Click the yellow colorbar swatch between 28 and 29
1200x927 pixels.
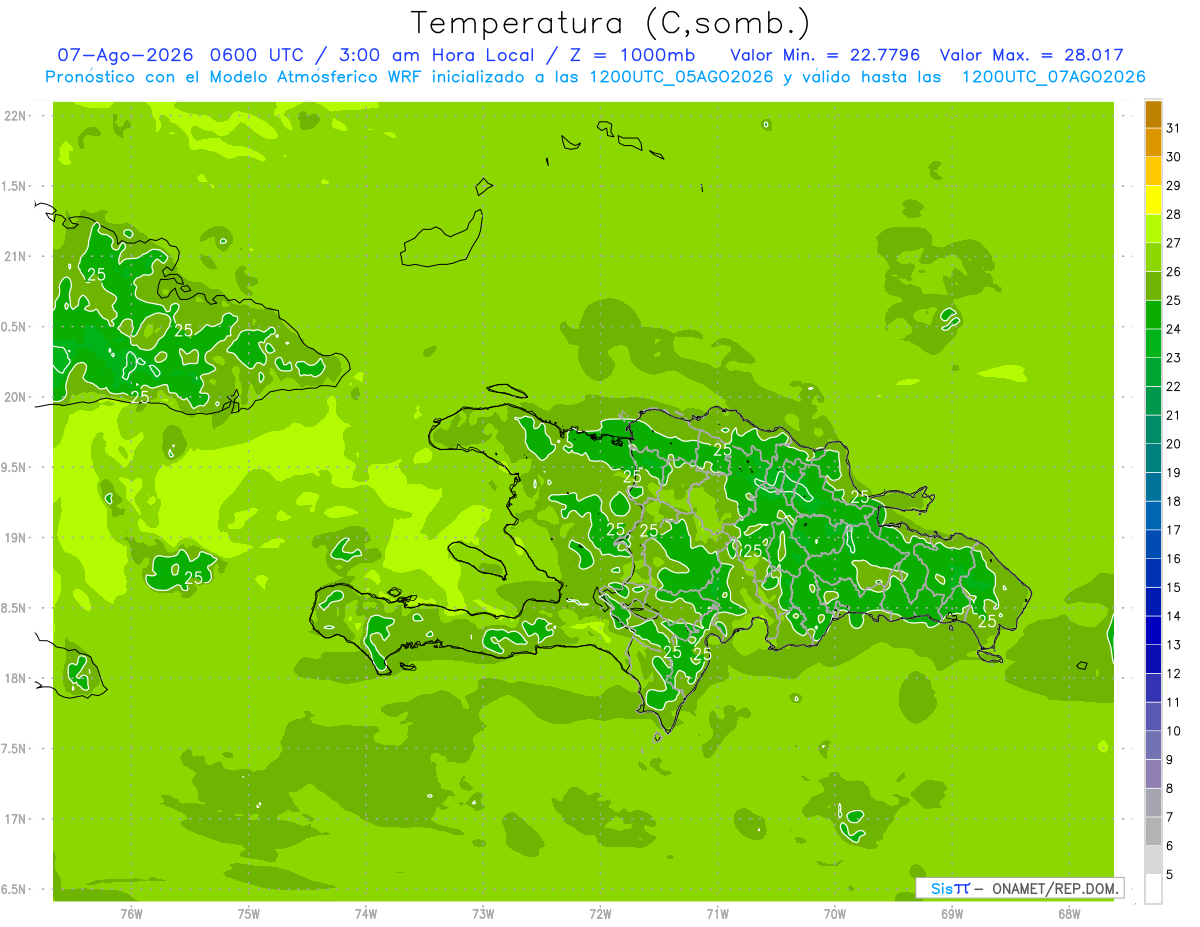(x=1153, y=200)
